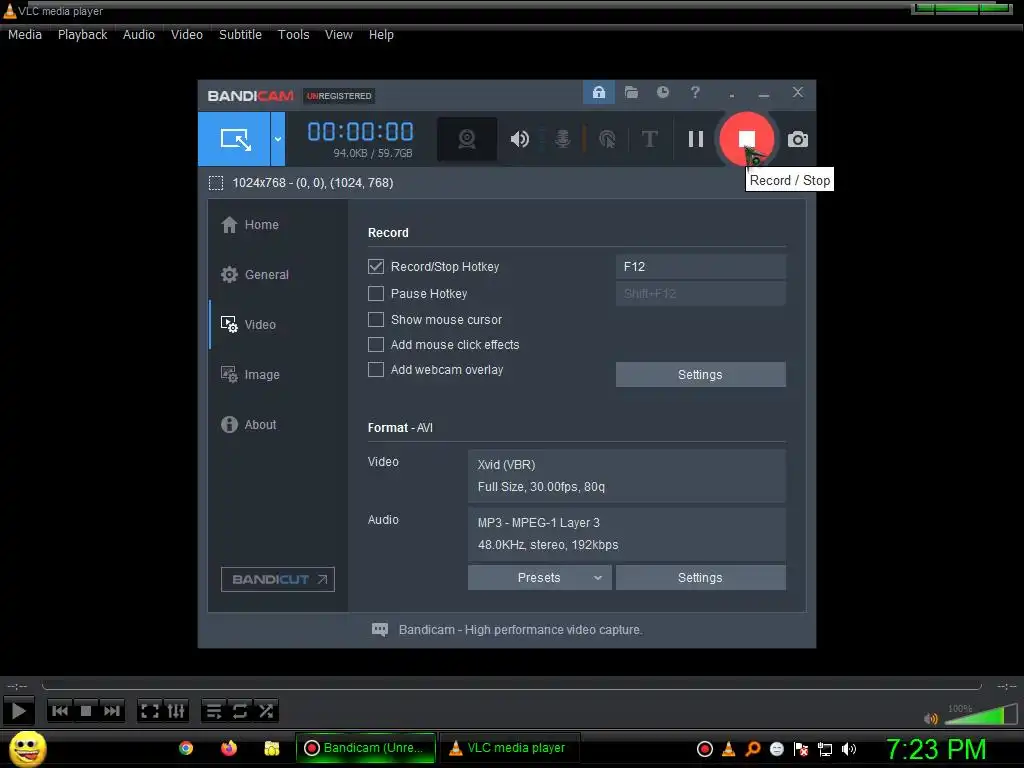The width and height of the screenshot is (1024, 768).
Task: Launch Firefox from taskbar
Action: click(229, 748)
